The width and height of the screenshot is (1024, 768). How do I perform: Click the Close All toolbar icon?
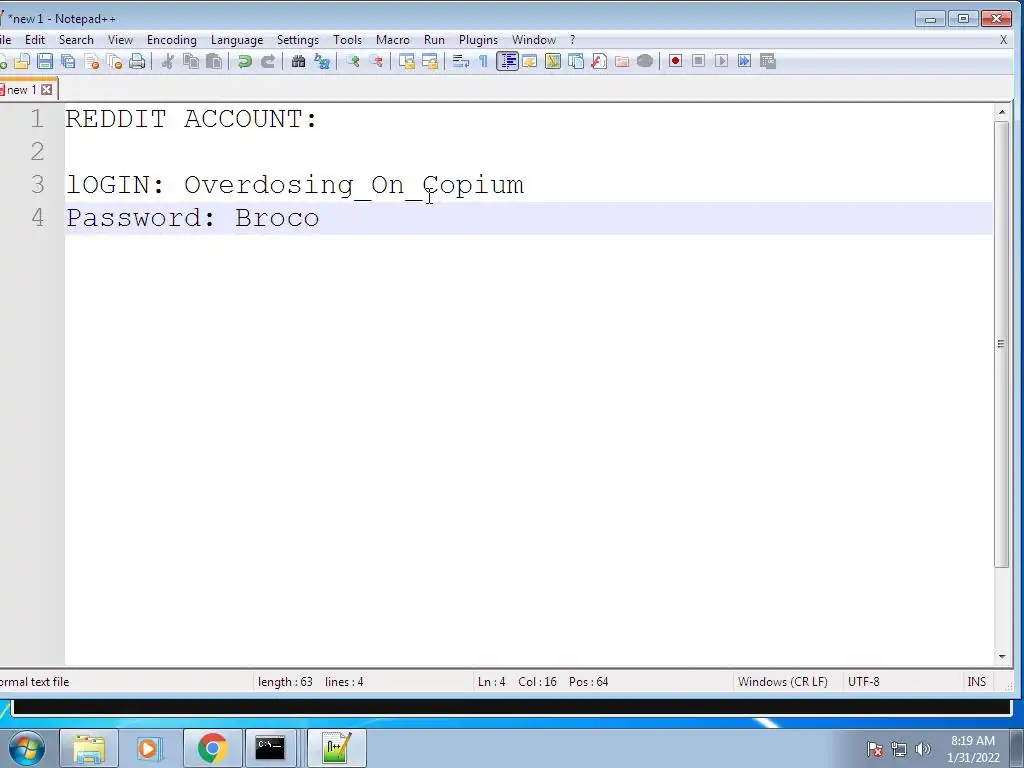pos(114,61)
